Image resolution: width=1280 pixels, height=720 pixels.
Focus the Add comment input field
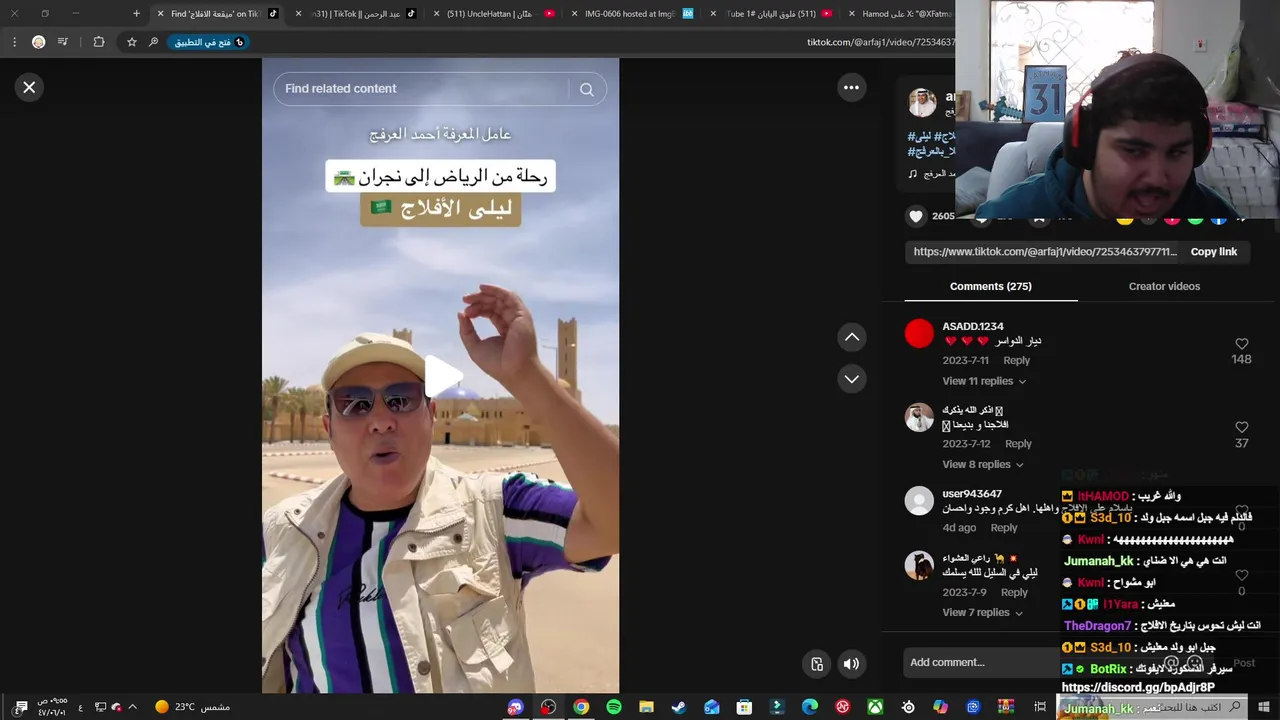click(980, 662)
